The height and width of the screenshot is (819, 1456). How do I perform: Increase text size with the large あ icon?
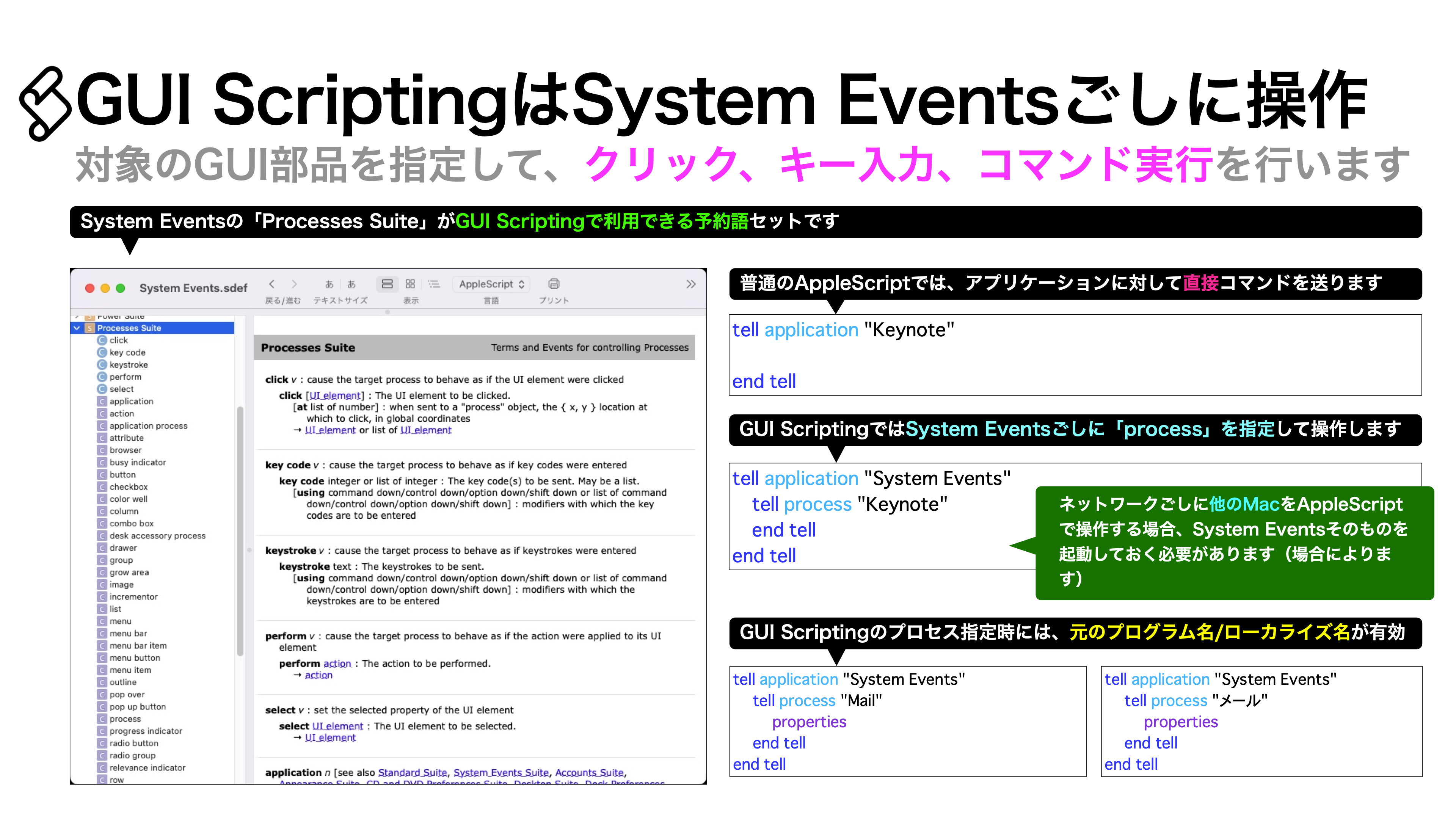click(x=351, y=284)
